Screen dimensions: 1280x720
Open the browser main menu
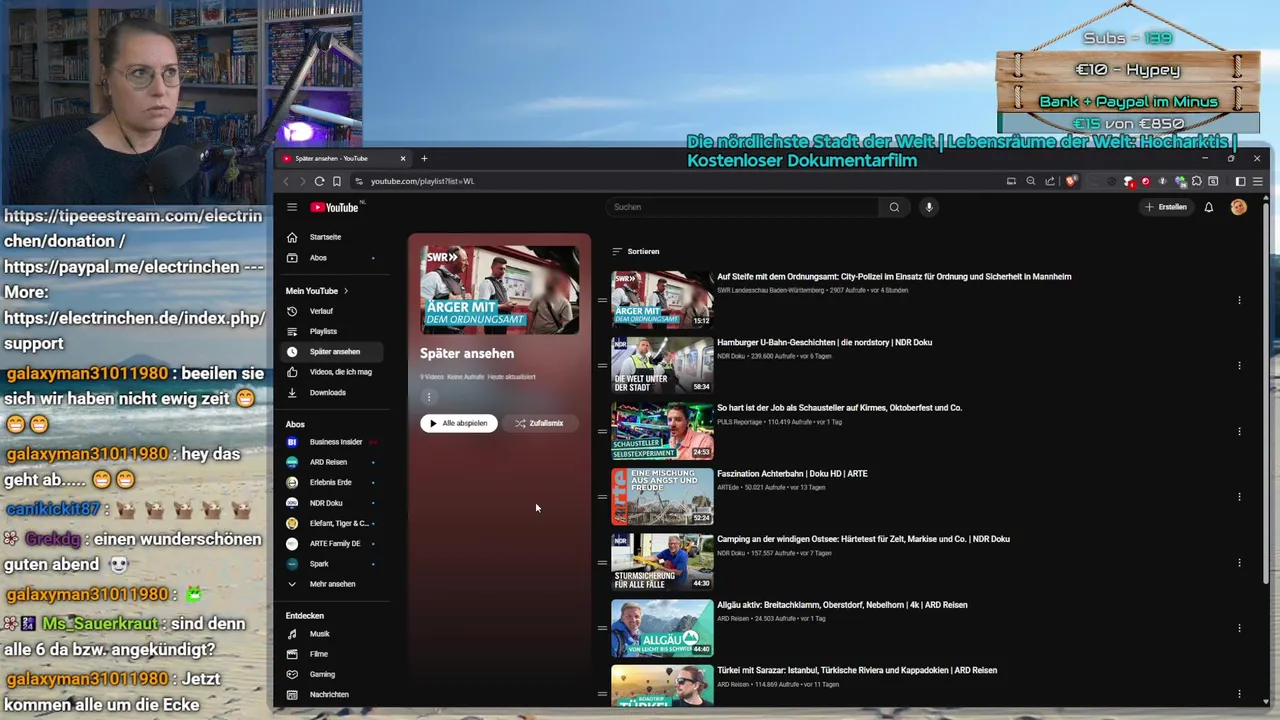point(1258,181)
